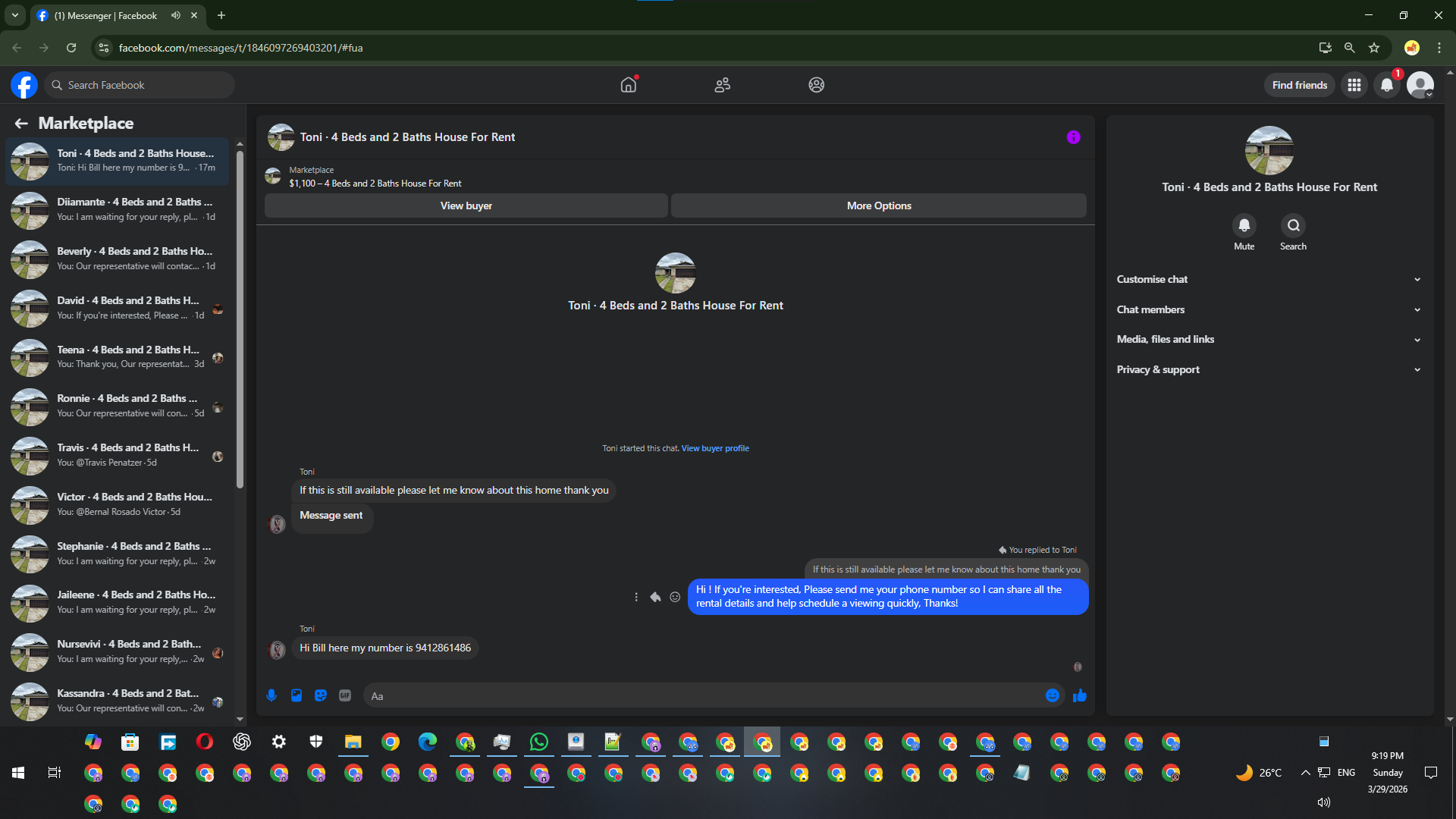Image resolution: width=1456 pixels, height=819 pixels.
Task: Open the David conversation
Action: tap(118, 309)
